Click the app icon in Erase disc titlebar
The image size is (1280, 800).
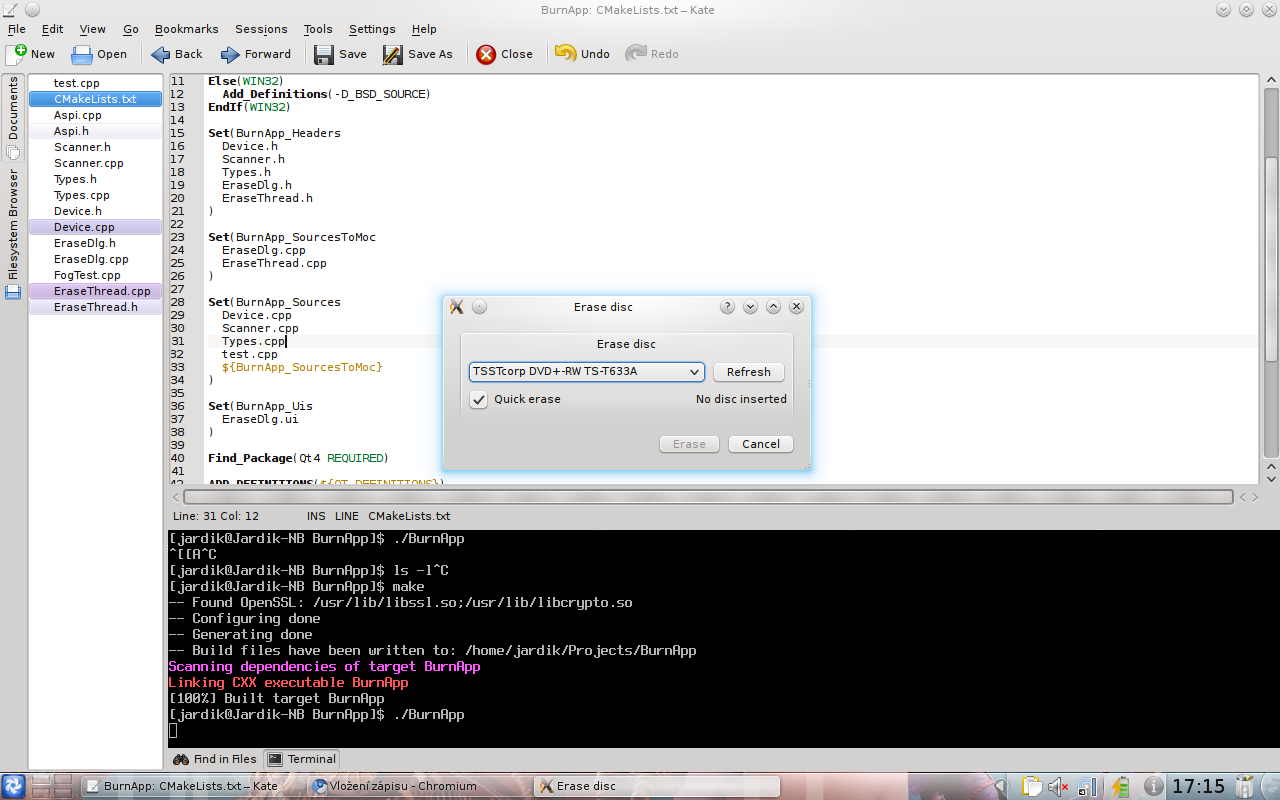point(456,307)
